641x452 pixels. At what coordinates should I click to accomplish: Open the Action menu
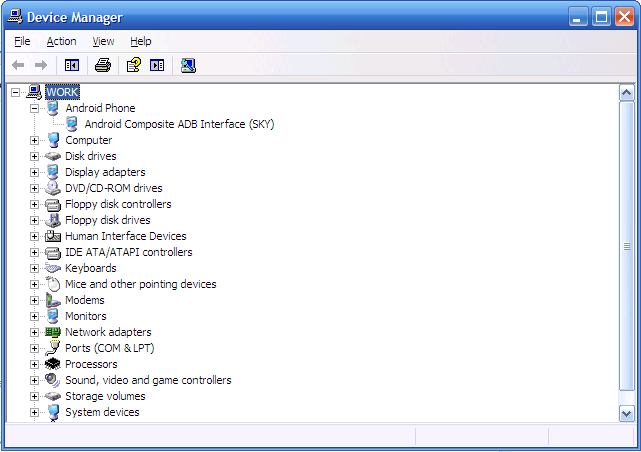61,41
